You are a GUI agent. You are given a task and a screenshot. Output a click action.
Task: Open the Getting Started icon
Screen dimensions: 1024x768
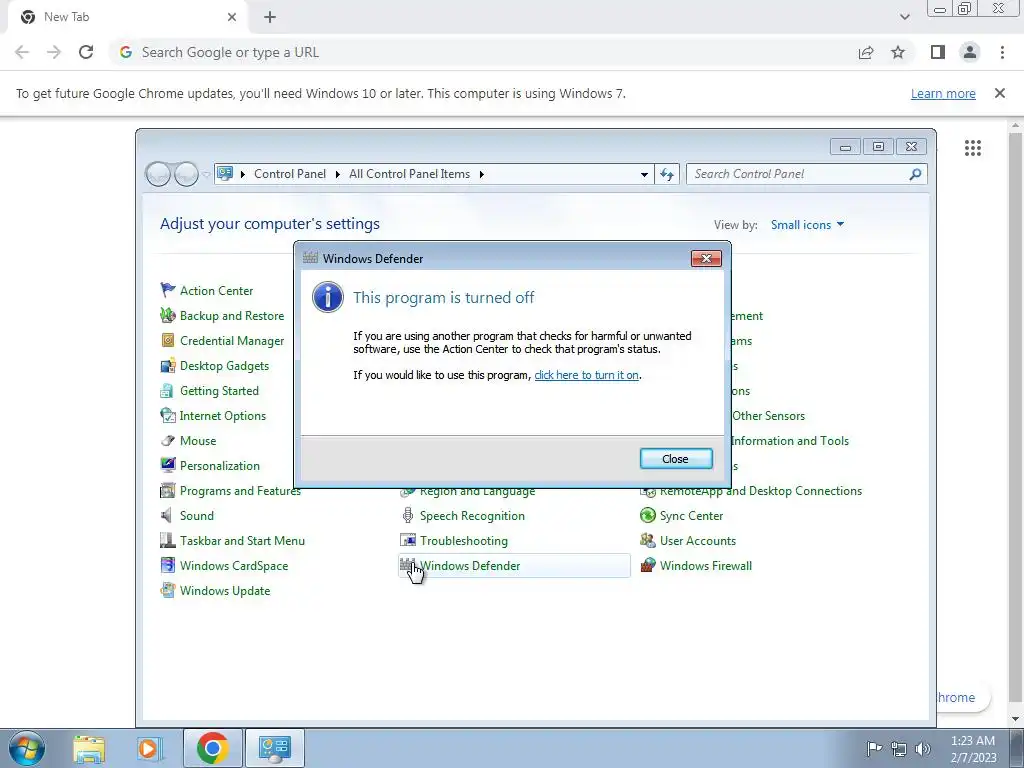coord(168,391)
